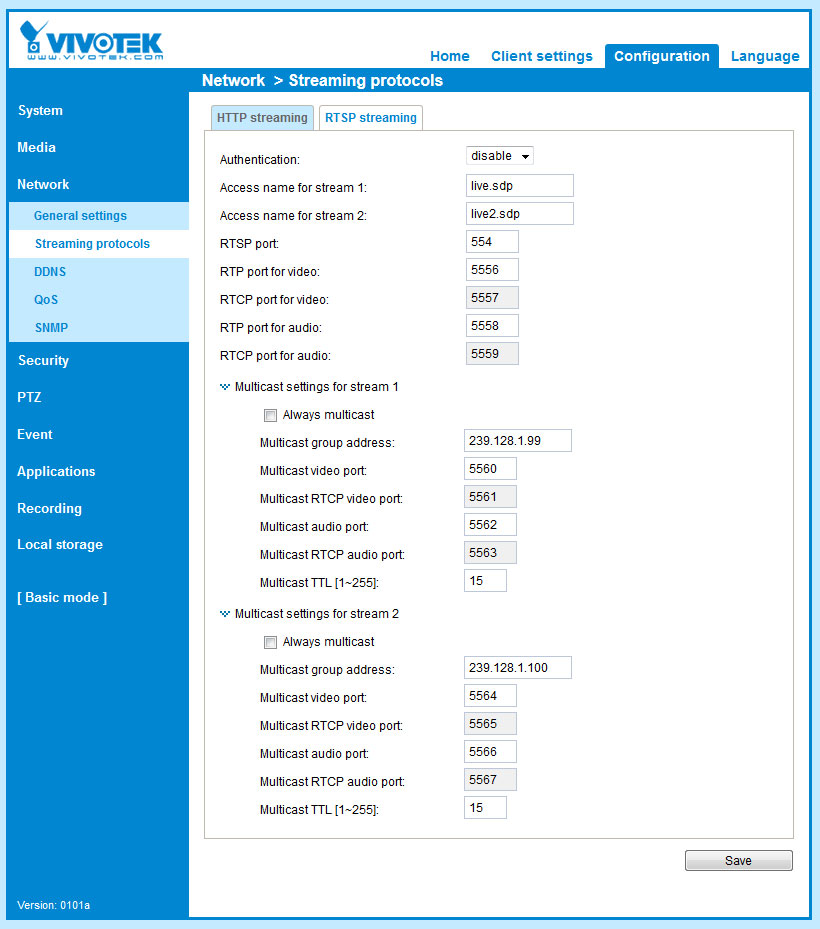820x929 pixels.
Task: Click multicast audio port 5566 field
Action: pos(490,752)
